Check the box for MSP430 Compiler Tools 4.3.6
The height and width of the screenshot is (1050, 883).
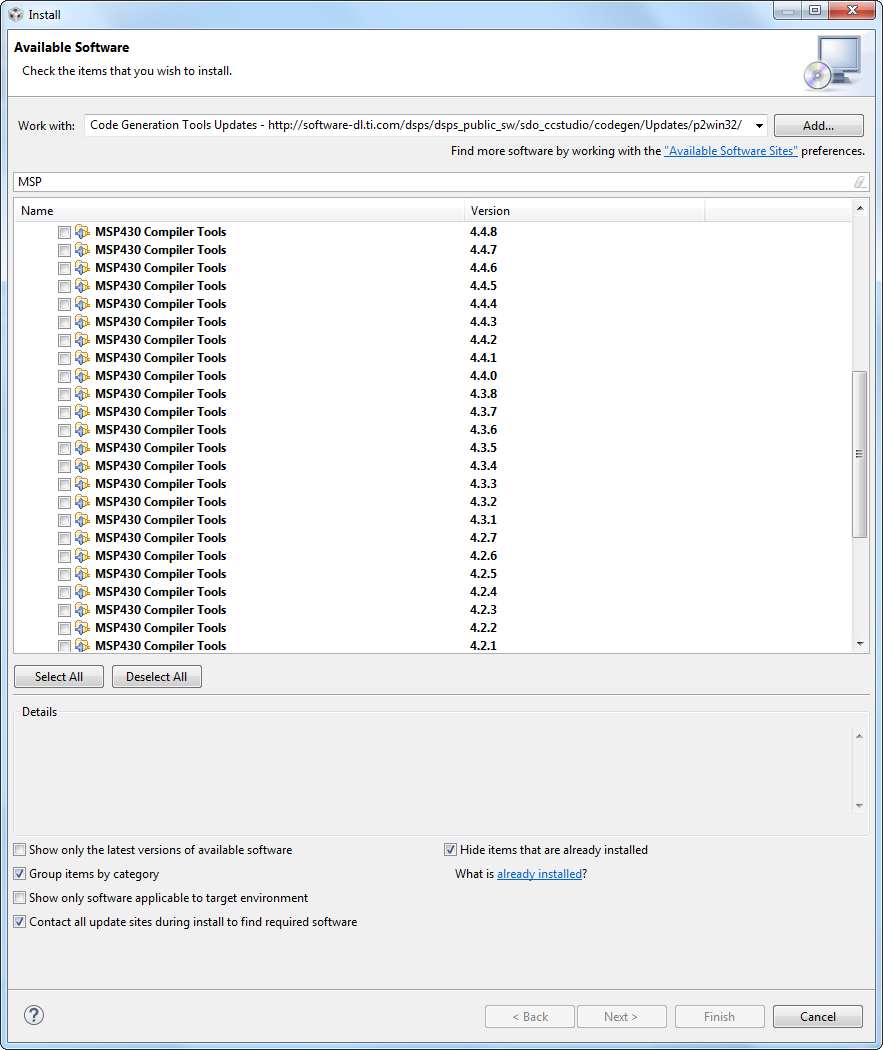pos(64,431)
